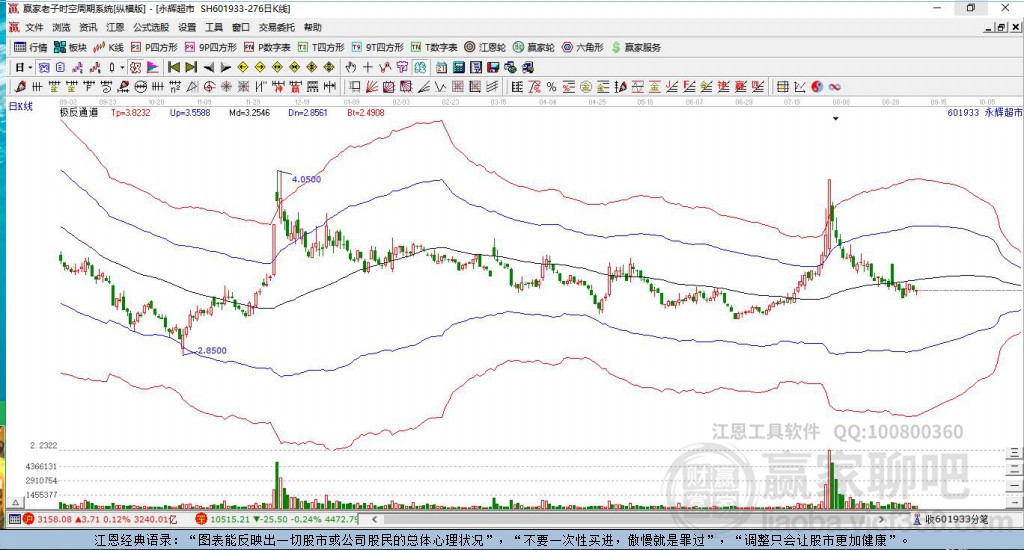This screenshot has width=1024, height=550.
Task: Click the Md=3.2546 indicator value
Action: [x=249, y=112]
